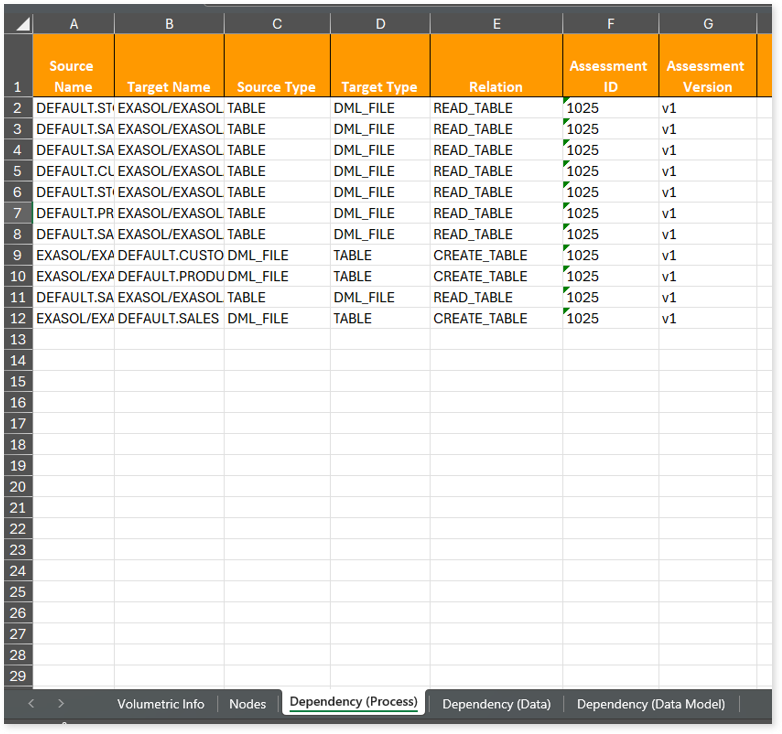The width and height of the screenshot is (782, 734).
Task: Click previous sheet navigation arrow
Action: [31, 704]
